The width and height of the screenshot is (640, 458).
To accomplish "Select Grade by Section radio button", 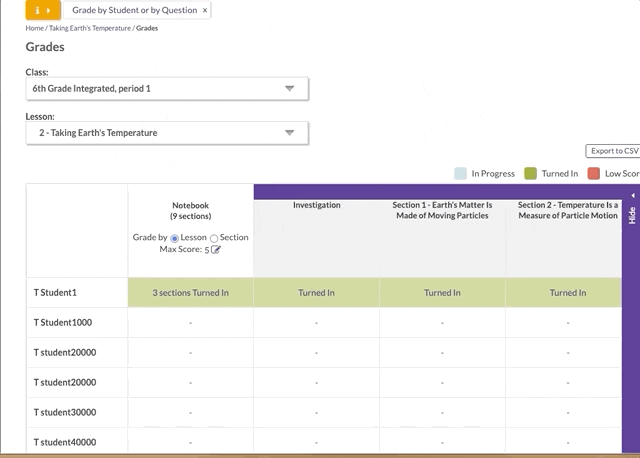I will pyautogui.click(x=214, y=238).
